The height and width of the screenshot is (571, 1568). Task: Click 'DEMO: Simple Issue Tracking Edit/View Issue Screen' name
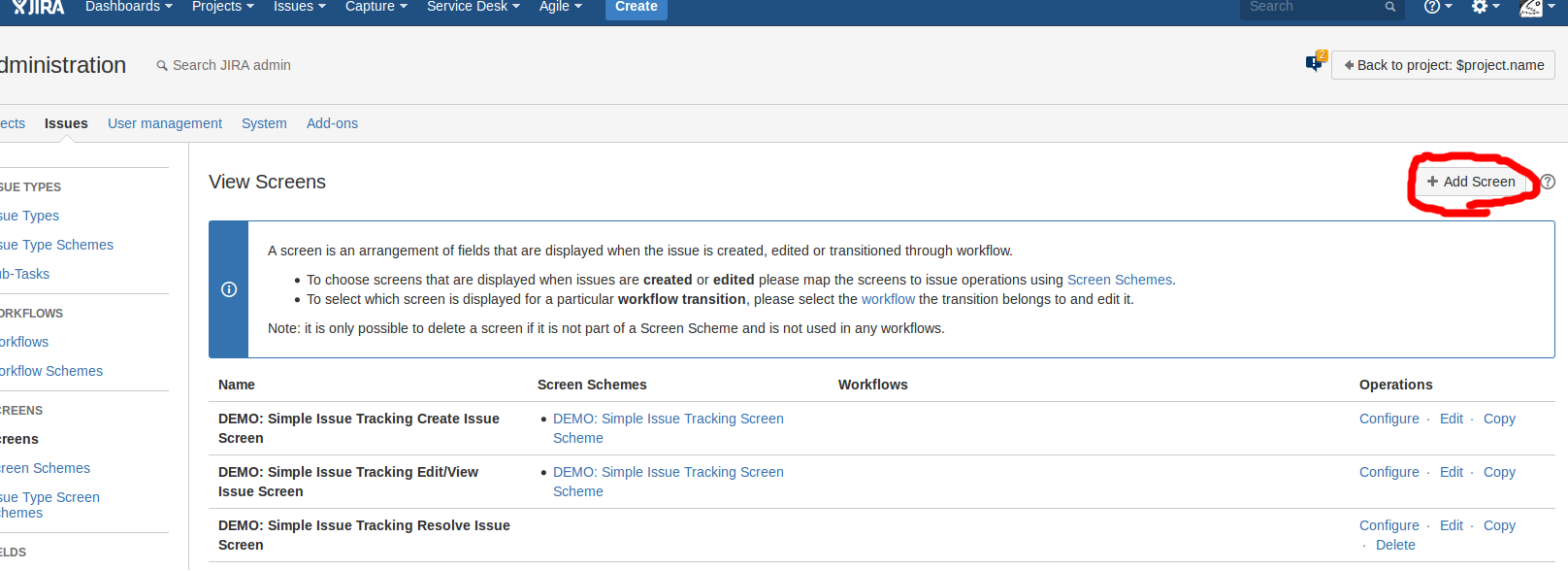348,482
